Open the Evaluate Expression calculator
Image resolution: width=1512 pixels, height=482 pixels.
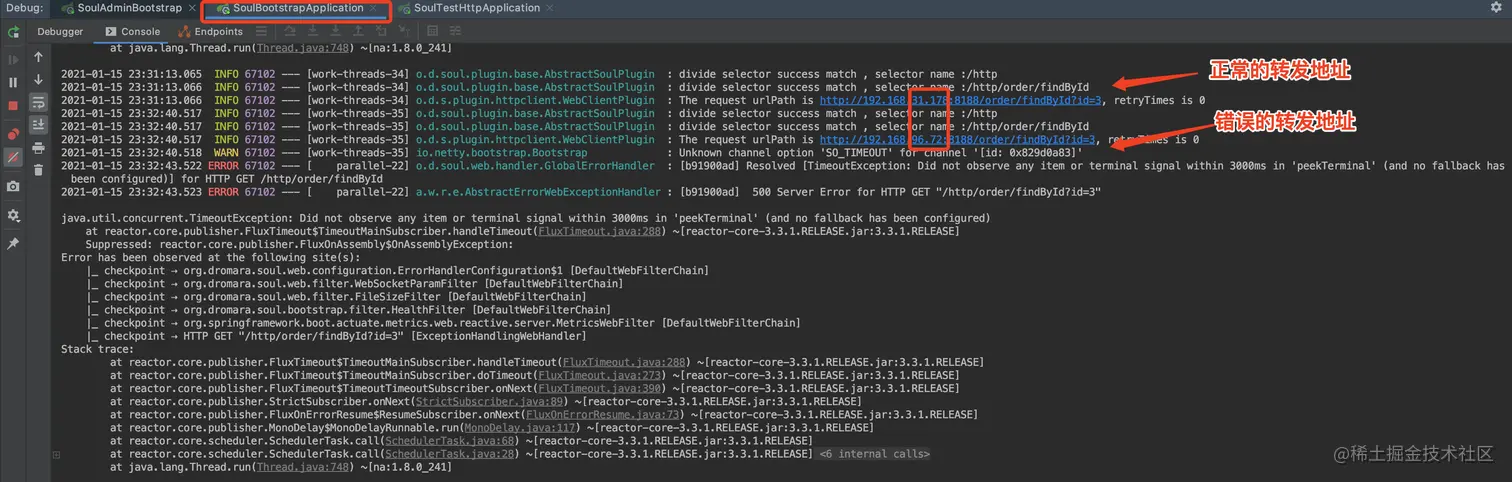click(x=430, y=31)
